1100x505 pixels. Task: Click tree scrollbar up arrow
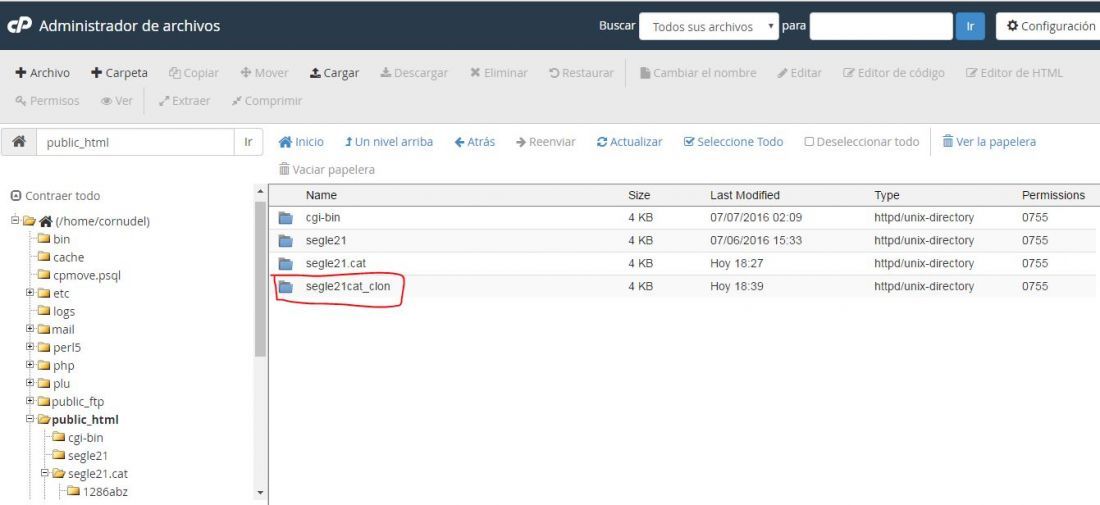260,191
